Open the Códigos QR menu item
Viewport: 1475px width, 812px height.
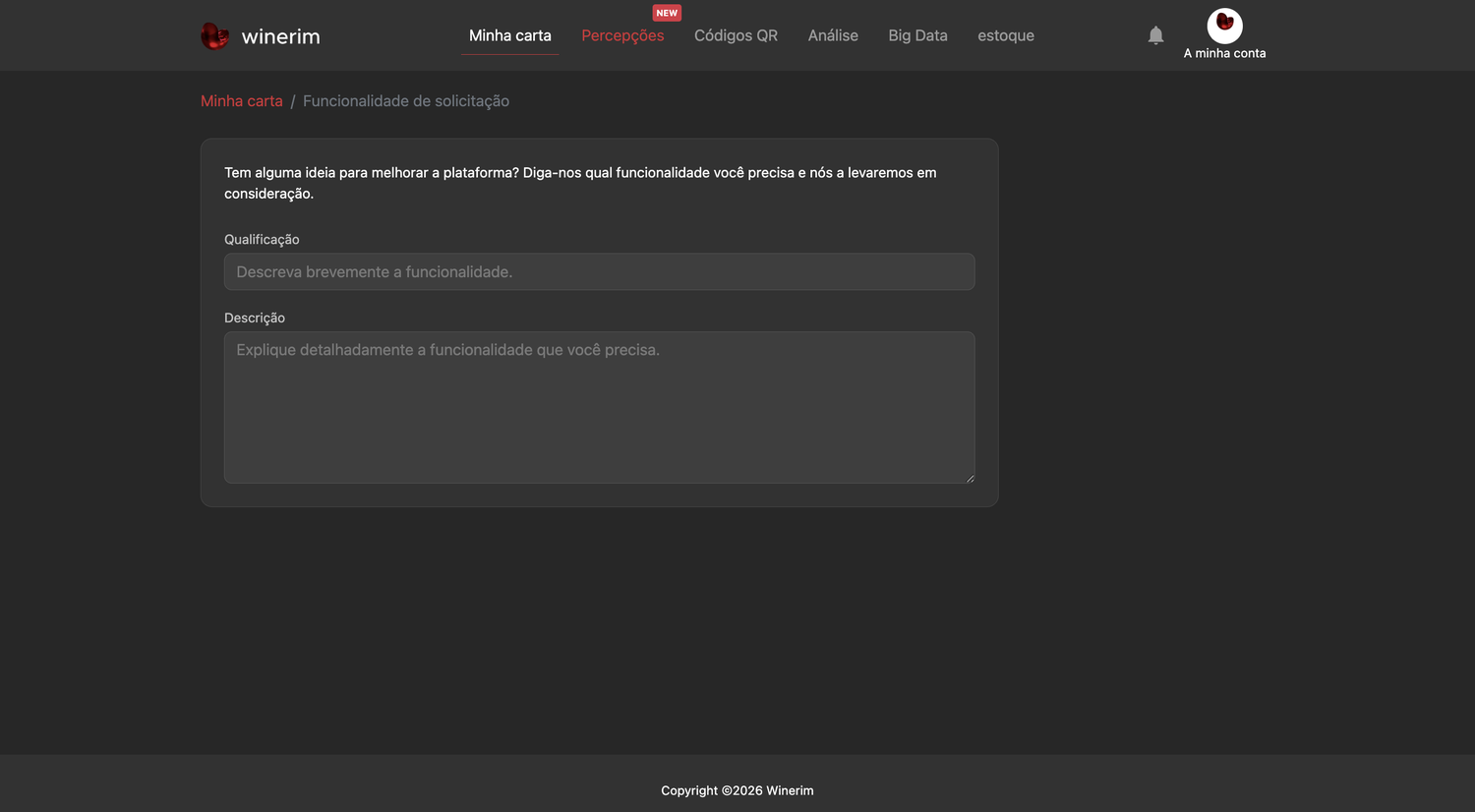pos(736,35)
